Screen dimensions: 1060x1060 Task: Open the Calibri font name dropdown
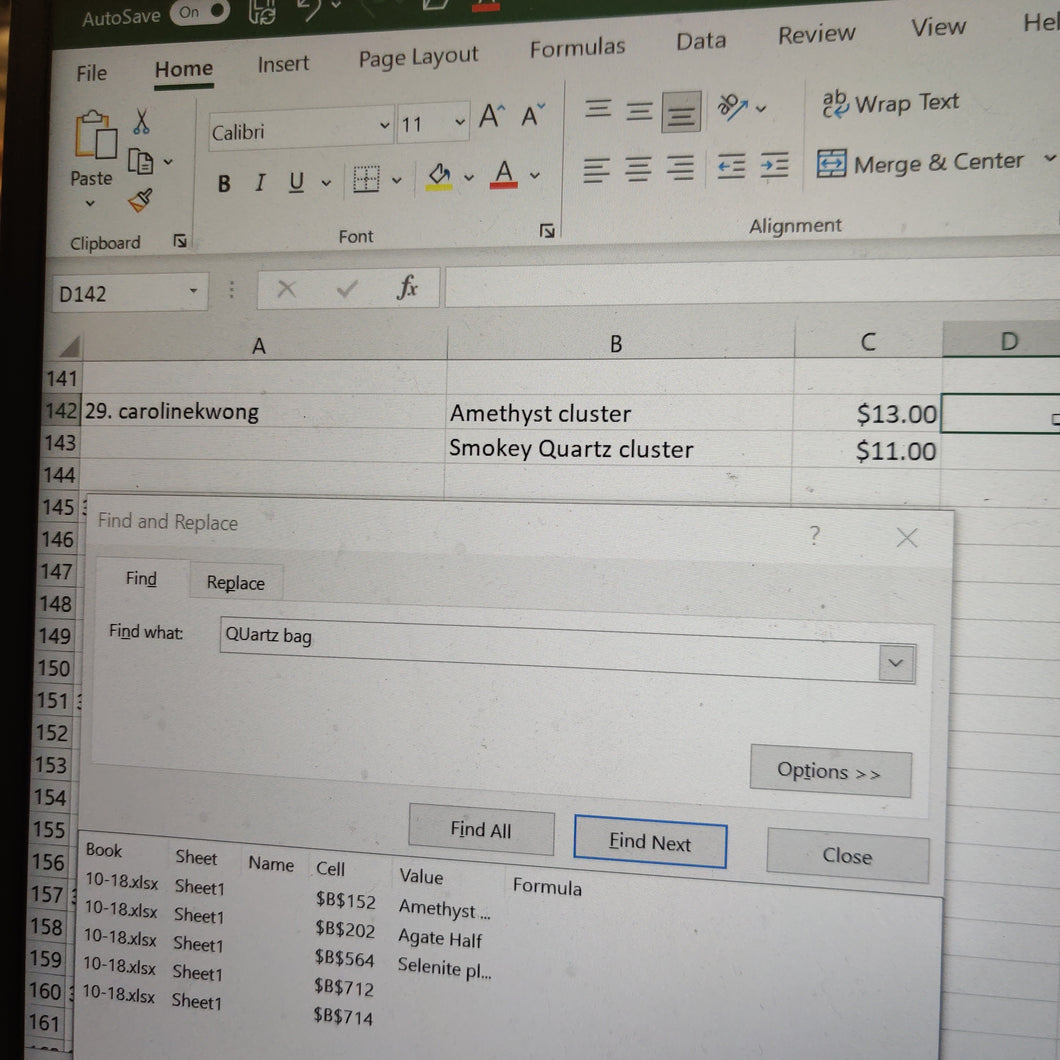point(384,125)
